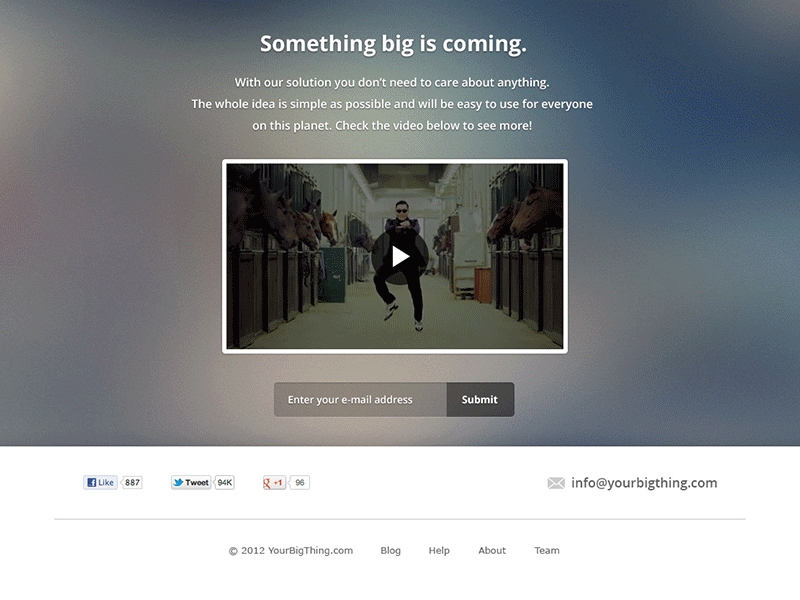This screenshot has width=800, height=600.
Task: Click the envelope mail icon
Action: [556, 483]
